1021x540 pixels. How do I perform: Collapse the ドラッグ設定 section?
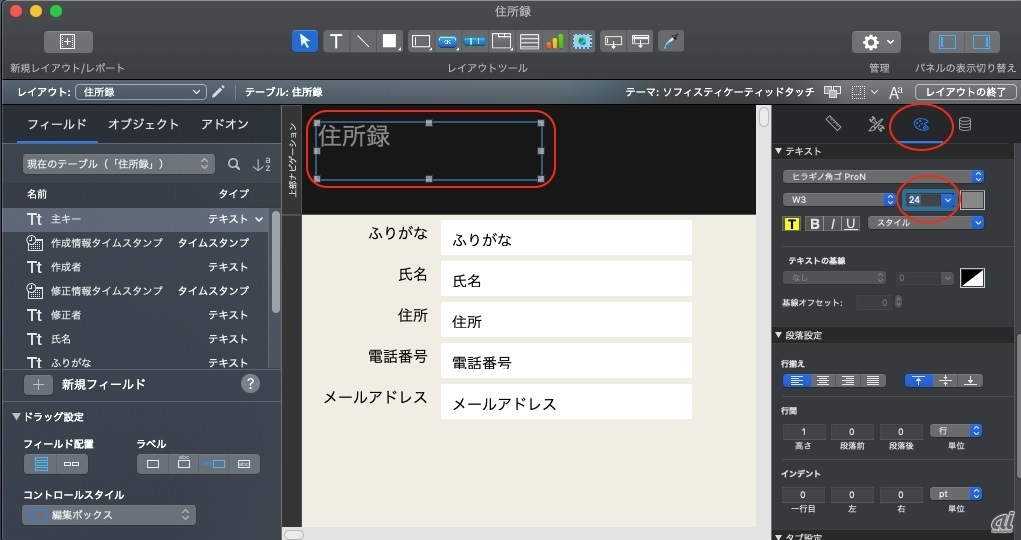point(17,417)
